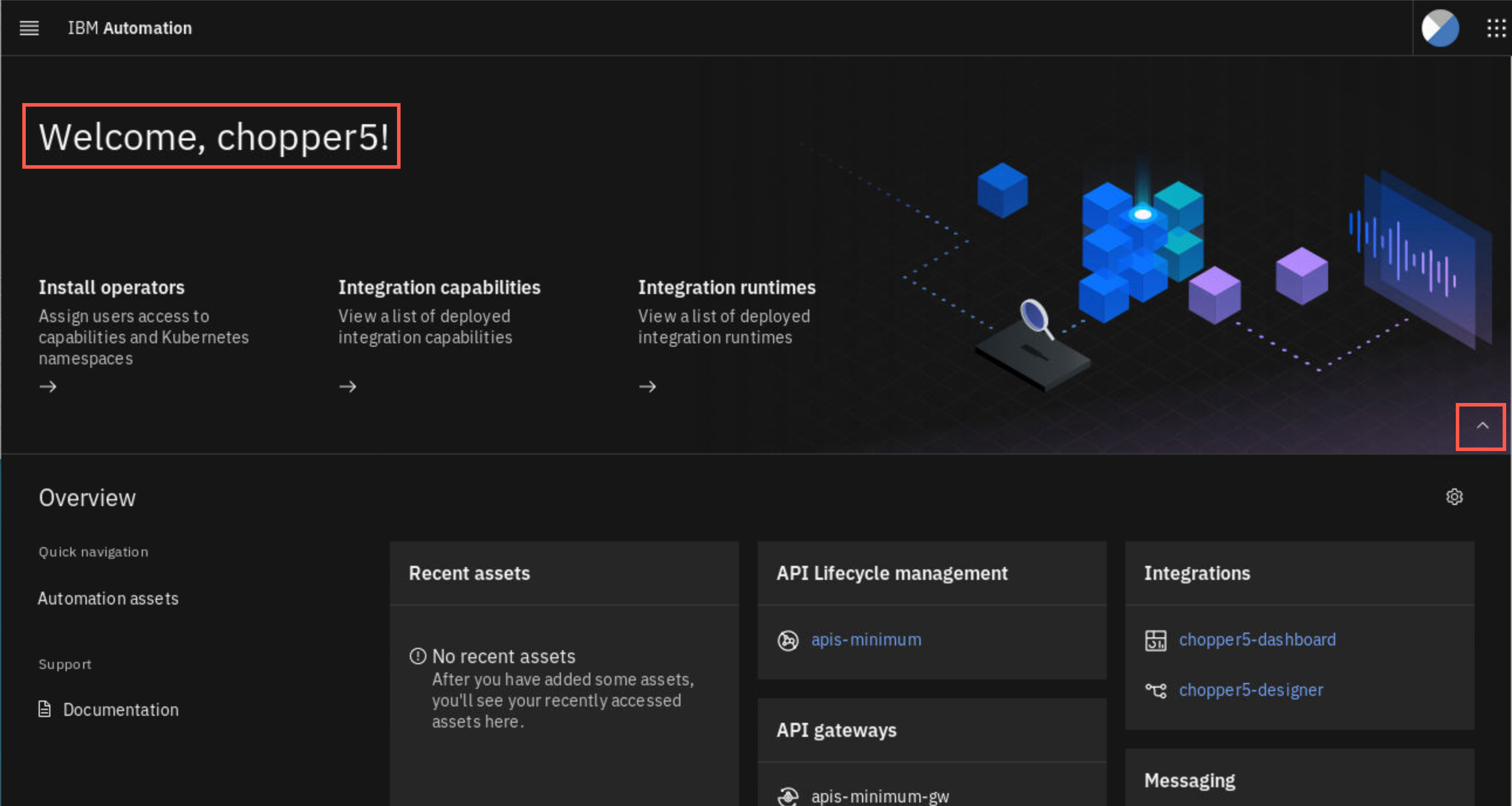
Task: Open the Integration runtimes tile
Action: (727, 335)
